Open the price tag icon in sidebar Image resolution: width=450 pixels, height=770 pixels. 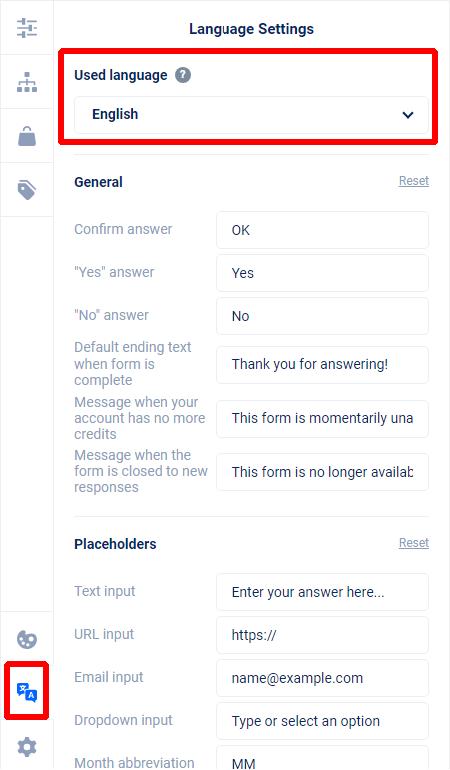point(27,190)
